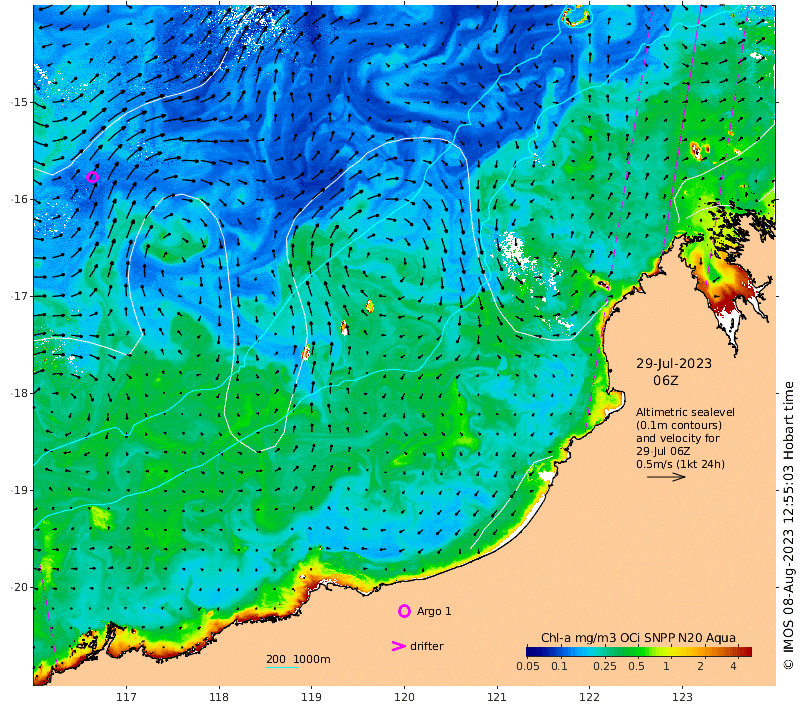Click the magenta drifter legend arrow symbol
Screen dimensions: 800x710
click(398, 646)
